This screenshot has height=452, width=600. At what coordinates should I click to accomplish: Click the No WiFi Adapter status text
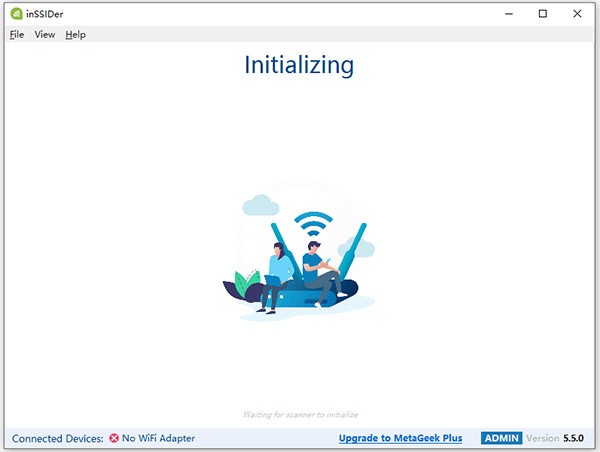158,438
